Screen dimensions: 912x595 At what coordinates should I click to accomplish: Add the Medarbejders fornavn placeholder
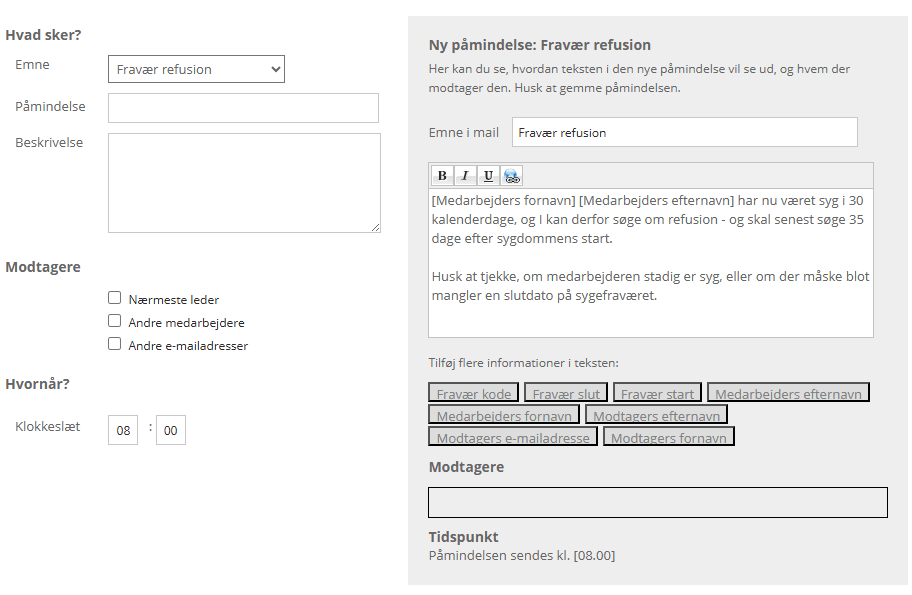(504, 415)
